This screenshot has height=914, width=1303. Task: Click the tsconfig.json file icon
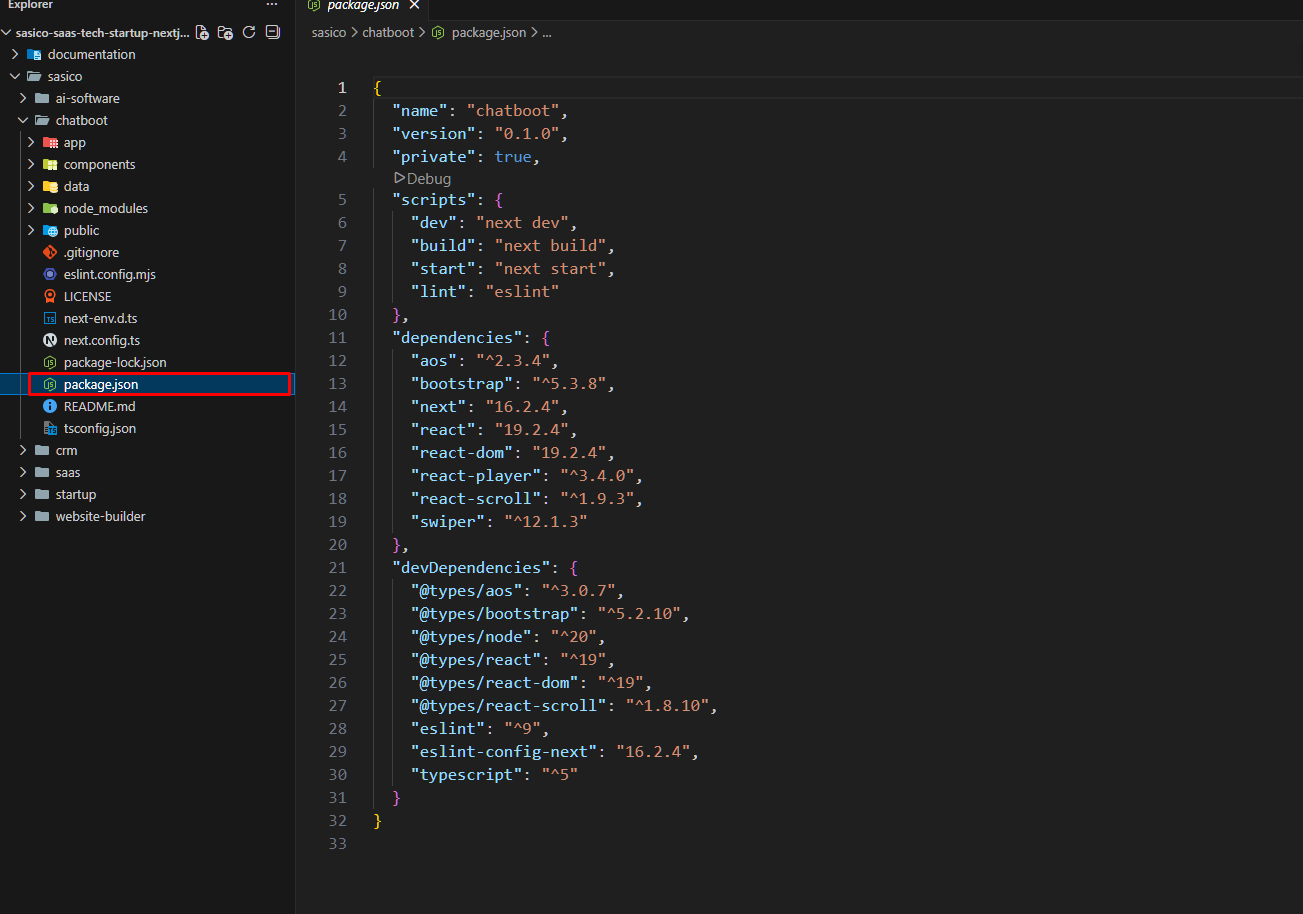click(50, 428)
